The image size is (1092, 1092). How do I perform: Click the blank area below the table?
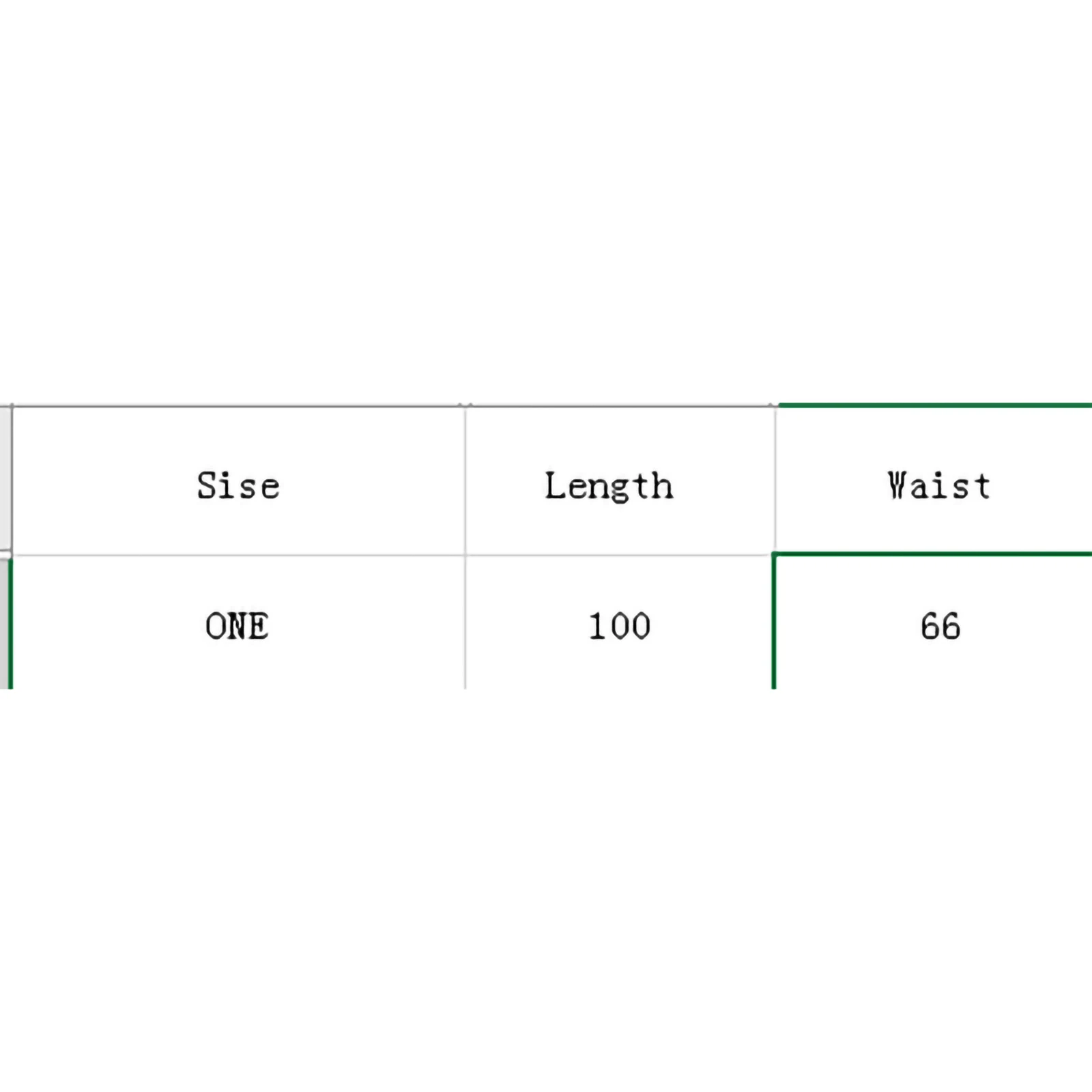point(546,887)
